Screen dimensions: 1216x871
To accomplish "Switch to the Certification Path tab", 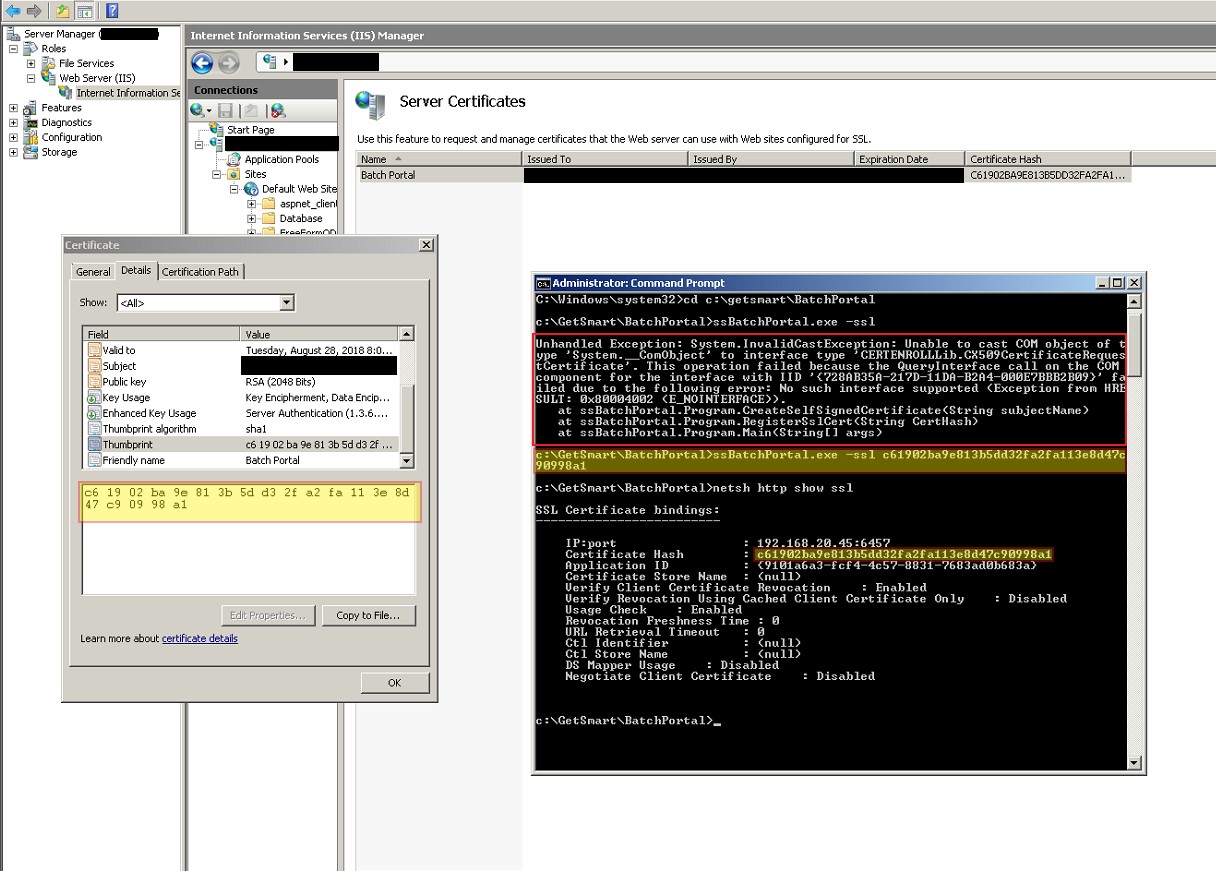I will (x=201, y=271).
